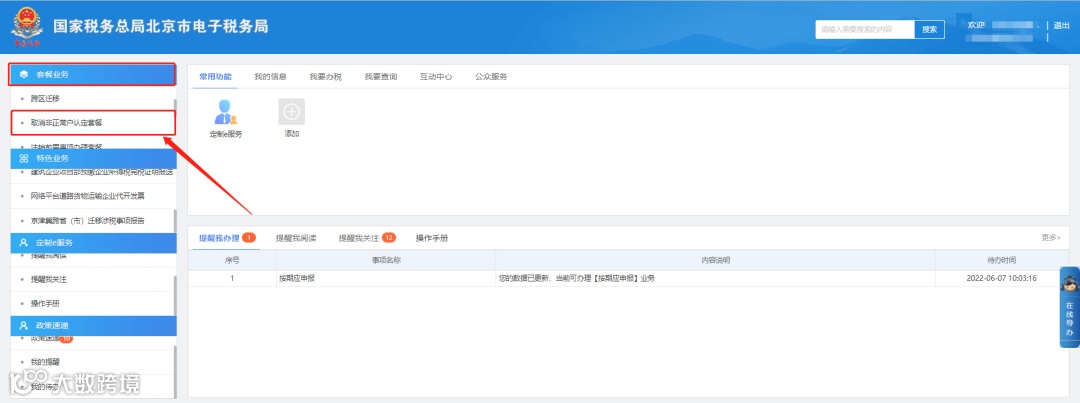The image size is (1080, 403).
Task: Open the 定制e服务 shortcut icon
Action: tap(226, 112)
